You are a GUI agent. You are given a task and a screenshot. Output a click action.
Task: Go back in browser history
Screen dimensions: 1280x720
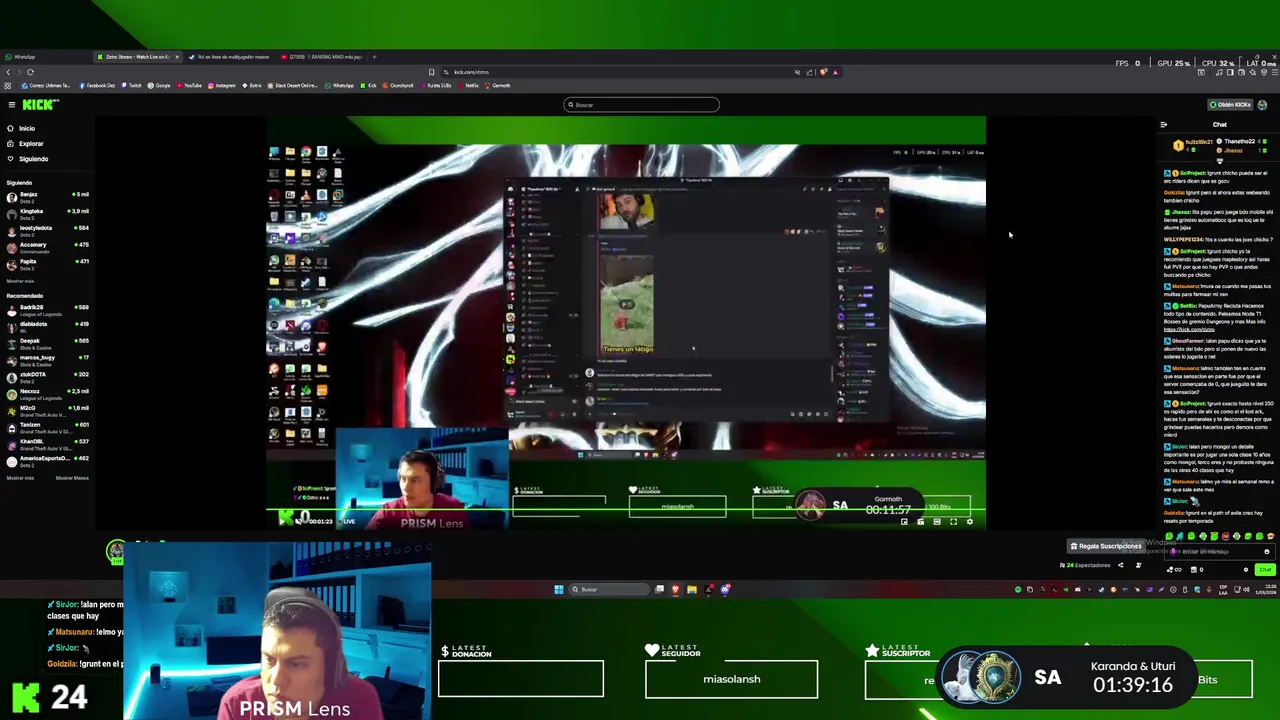8,72
